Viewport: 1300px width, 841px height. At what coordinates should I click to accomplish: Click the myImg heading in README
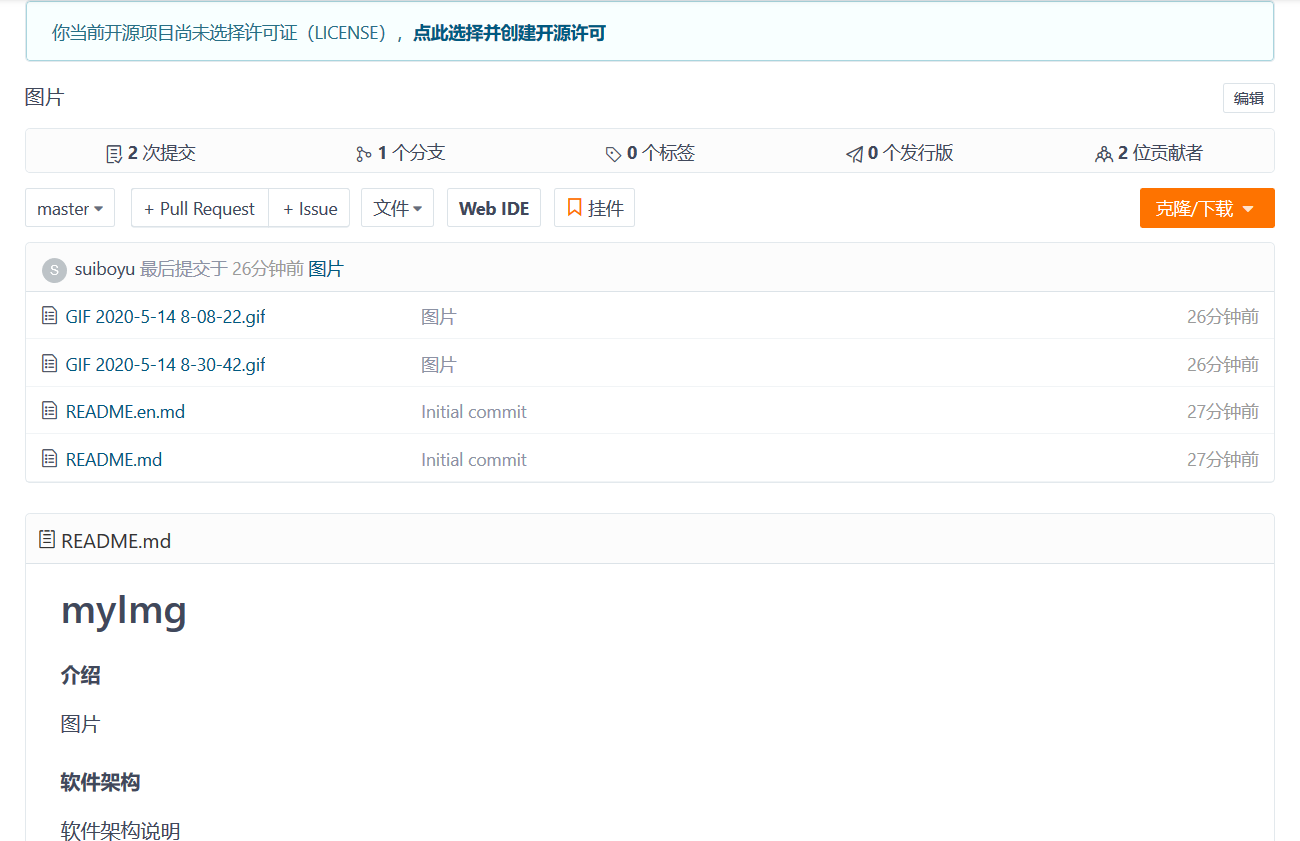[124, 610]
